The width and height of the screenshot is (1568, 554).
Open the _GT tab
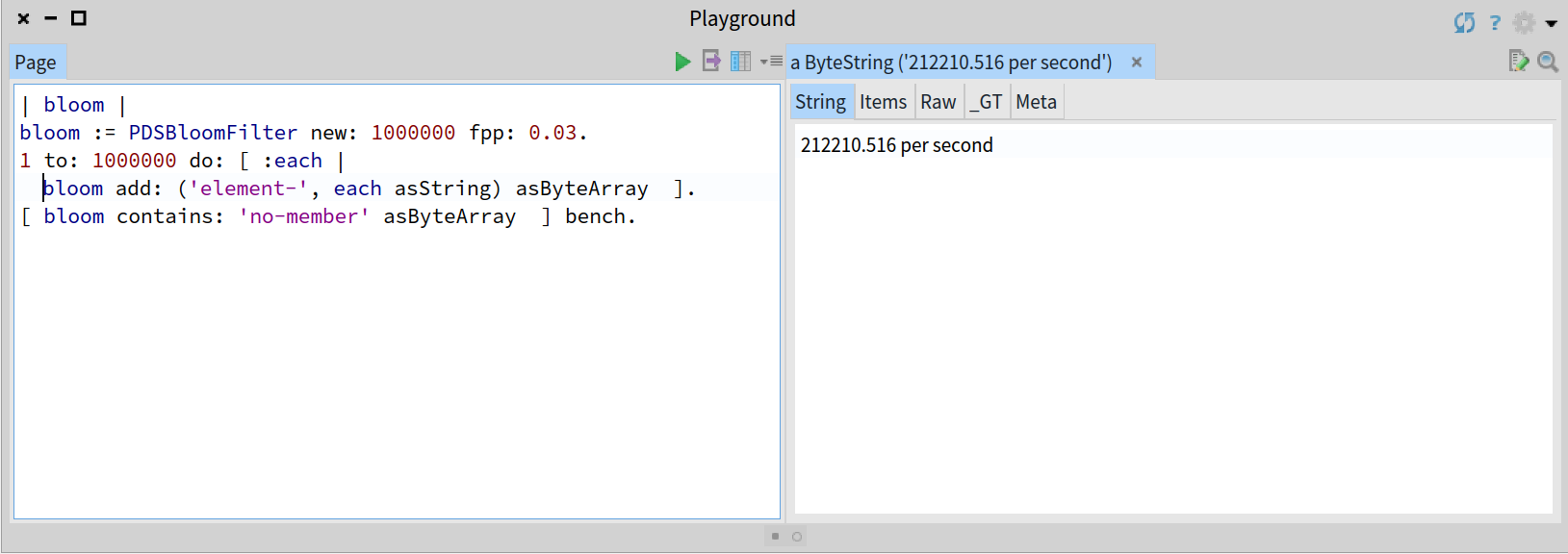(x=987, y=102)
